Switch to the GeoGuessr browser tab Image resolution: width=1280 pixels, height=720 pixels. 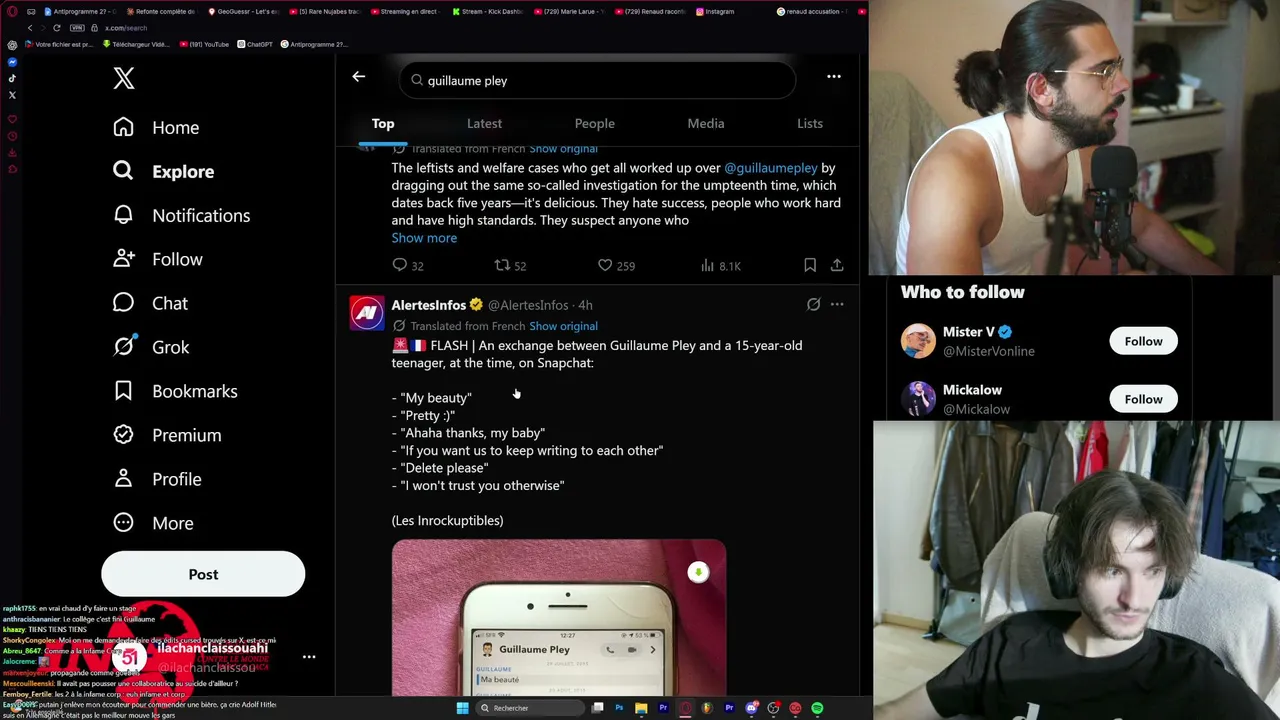[x=244, y=11]
